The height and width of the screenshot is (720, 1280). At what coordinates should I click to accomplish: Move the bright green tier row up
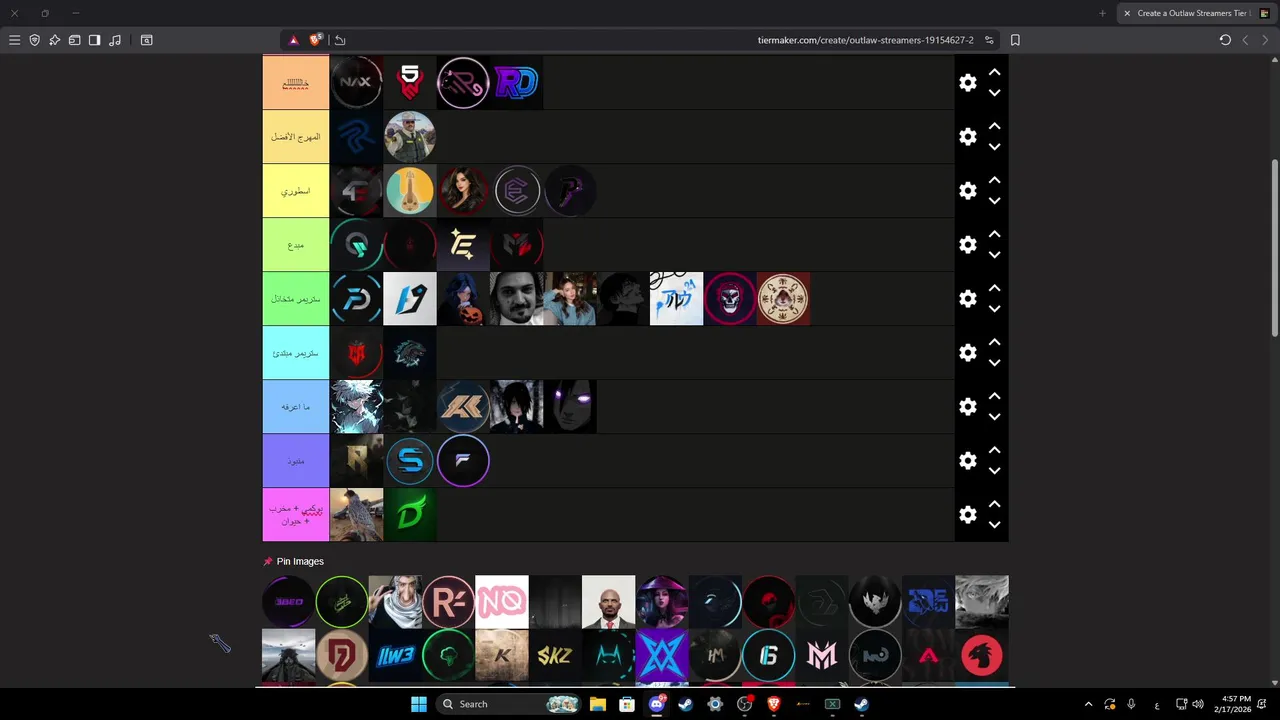tap(994, 288)
